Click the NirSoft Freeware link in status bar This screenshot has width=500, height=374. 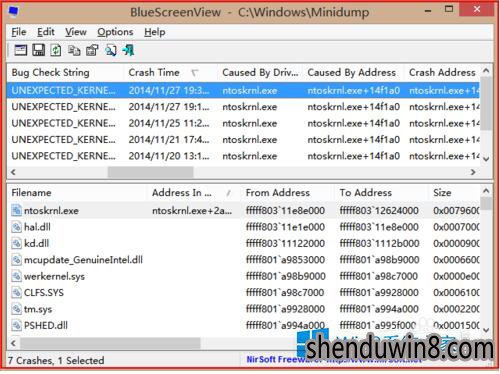click(x=333, y=359)
